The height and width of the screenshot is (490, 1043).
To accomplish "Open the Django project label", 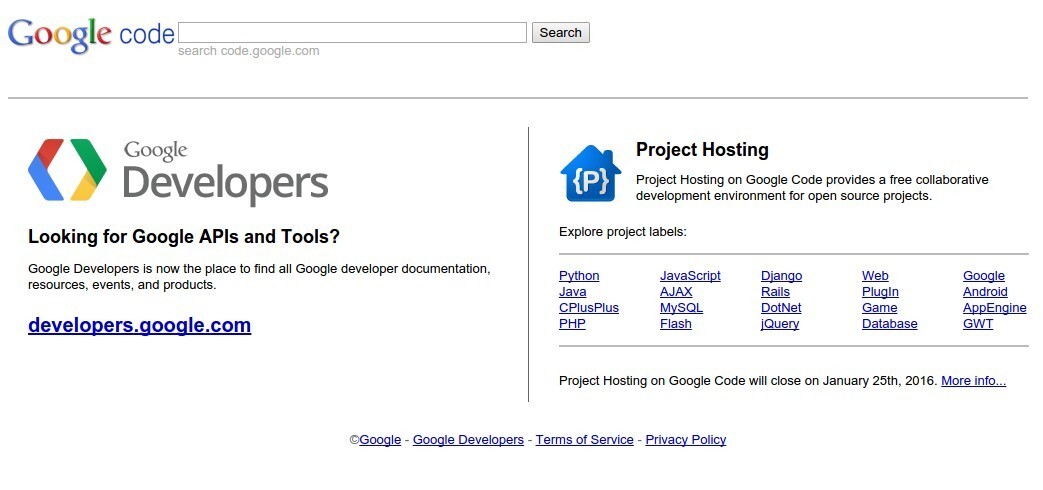I will (x=782, y=276).
